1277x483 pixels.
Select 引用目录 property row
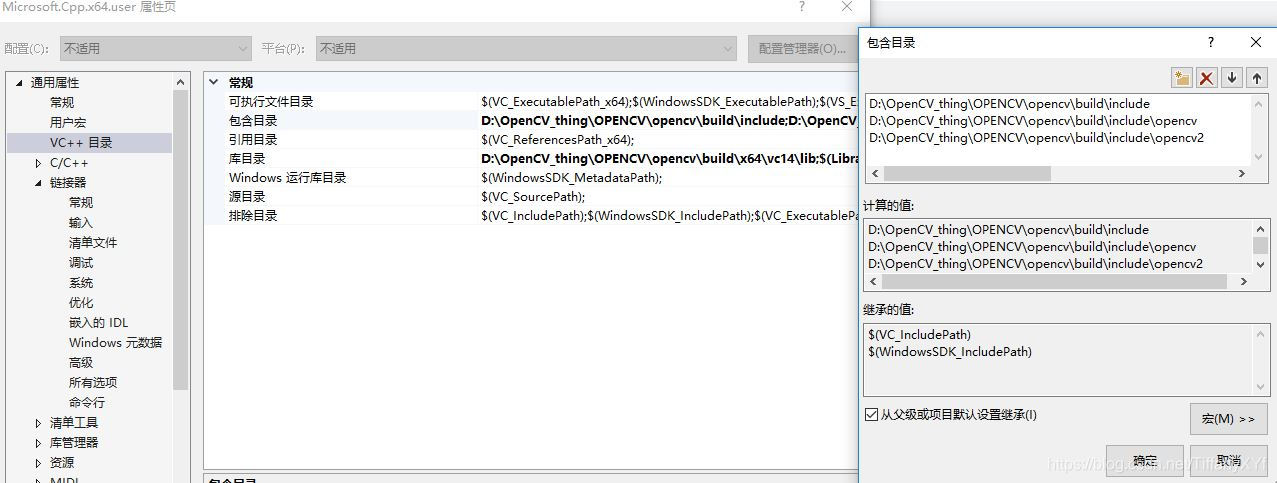coord(531,140)
